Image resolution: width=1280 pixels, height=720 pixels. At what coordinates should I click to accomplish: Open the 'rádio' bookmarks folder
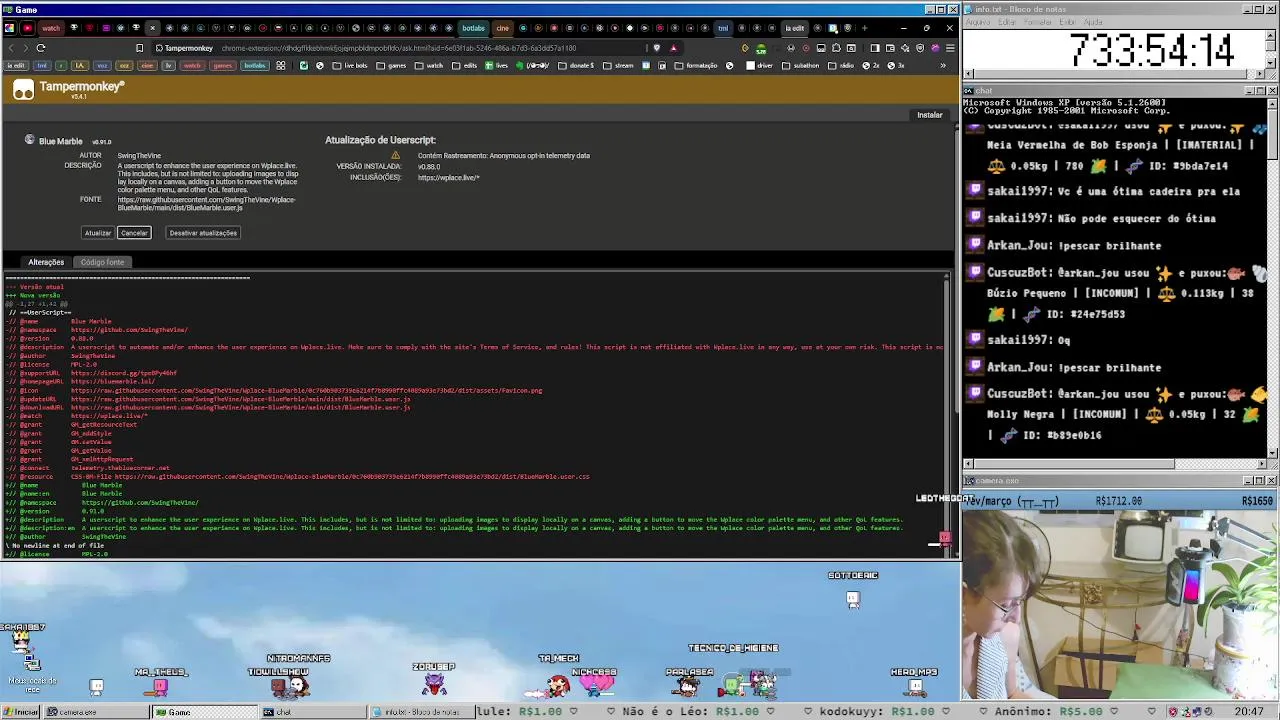pos(839,66)
